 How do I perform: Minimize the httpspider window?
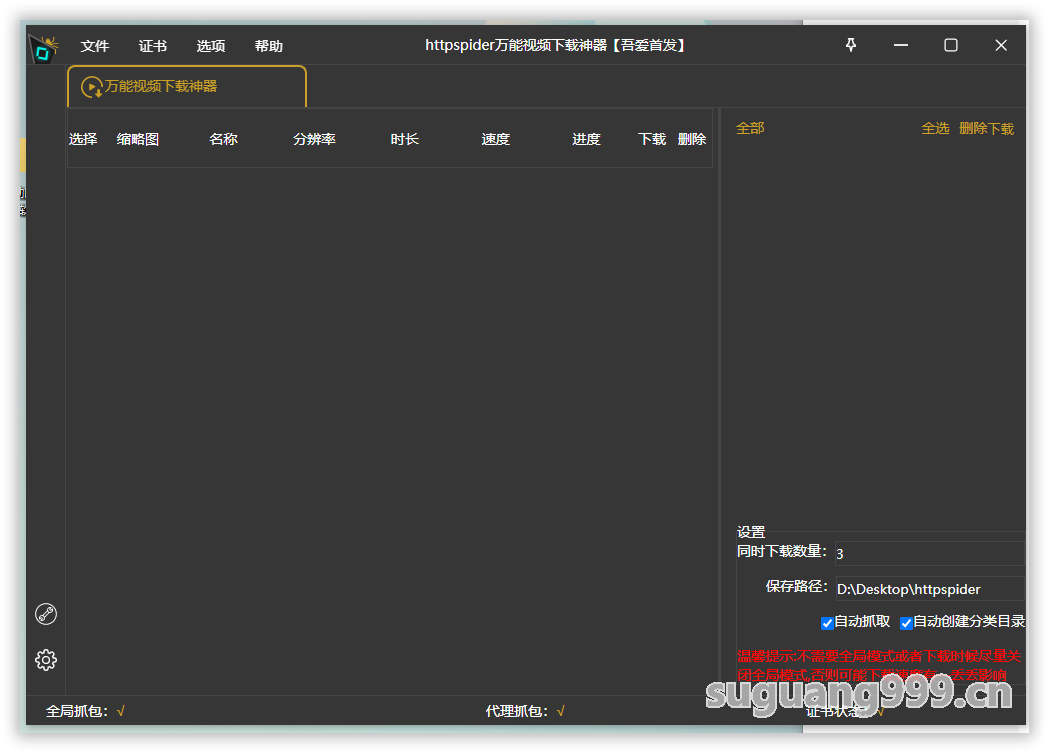pos(901,45)
